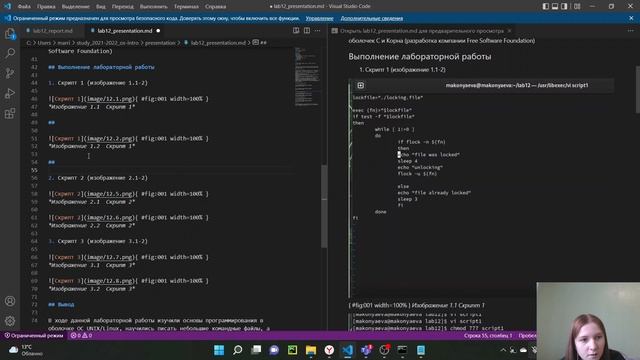Open the Файл menu

pyautogui.click(x=24, y=7)
